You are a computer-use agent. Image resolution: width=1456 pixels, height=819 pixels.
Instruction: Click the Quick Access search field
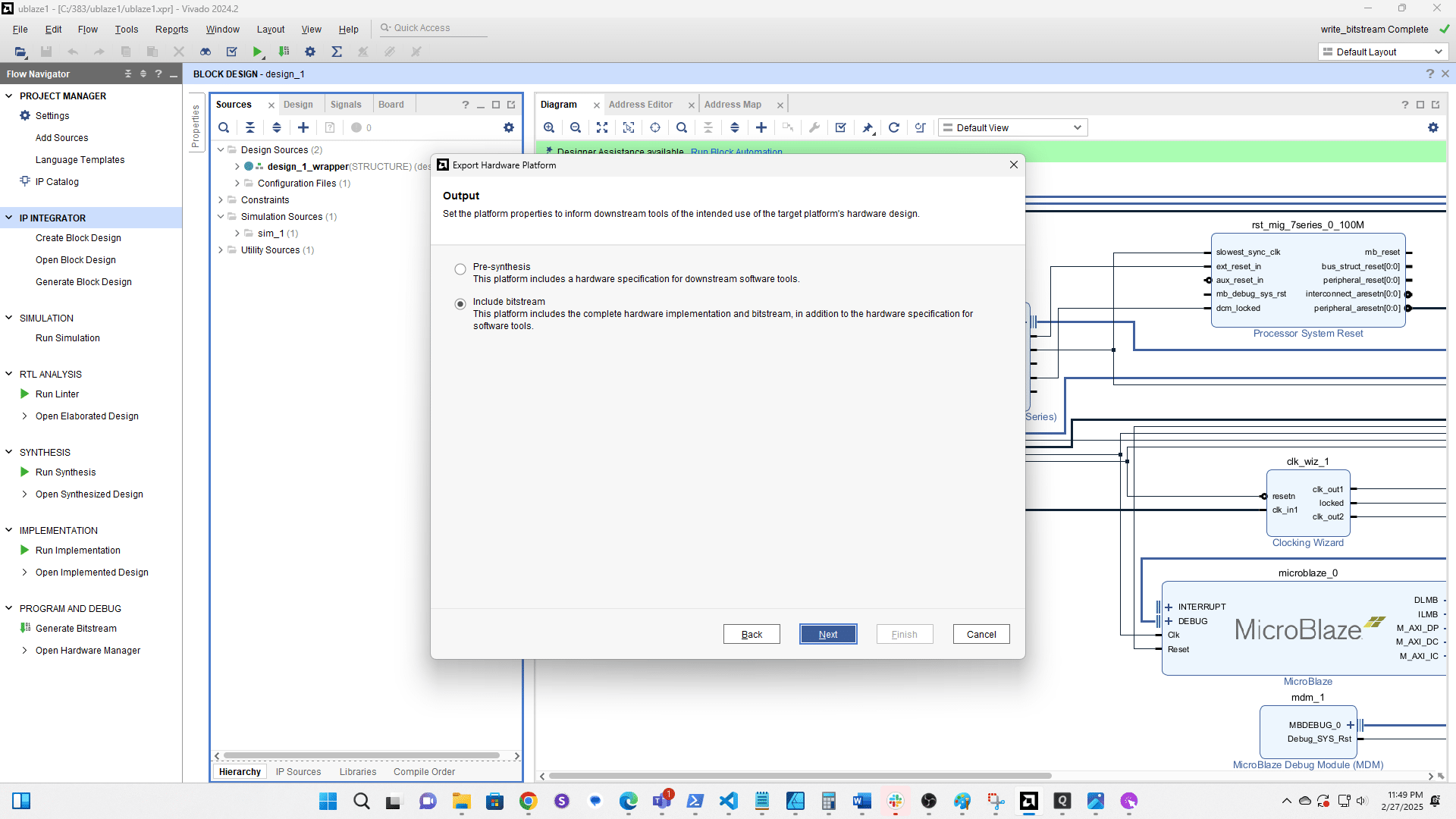432,27
